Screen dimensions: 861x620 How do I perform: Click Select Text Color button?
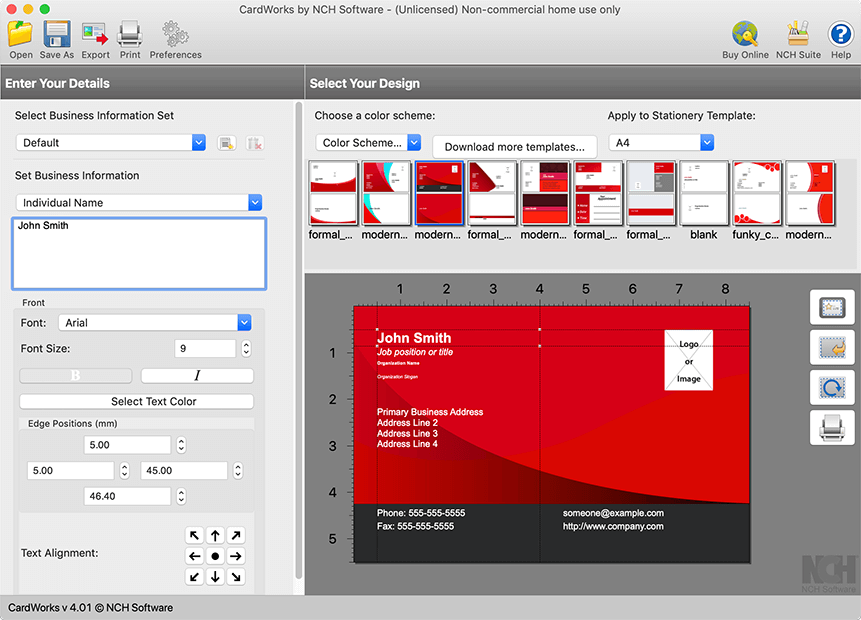(137, 401)
